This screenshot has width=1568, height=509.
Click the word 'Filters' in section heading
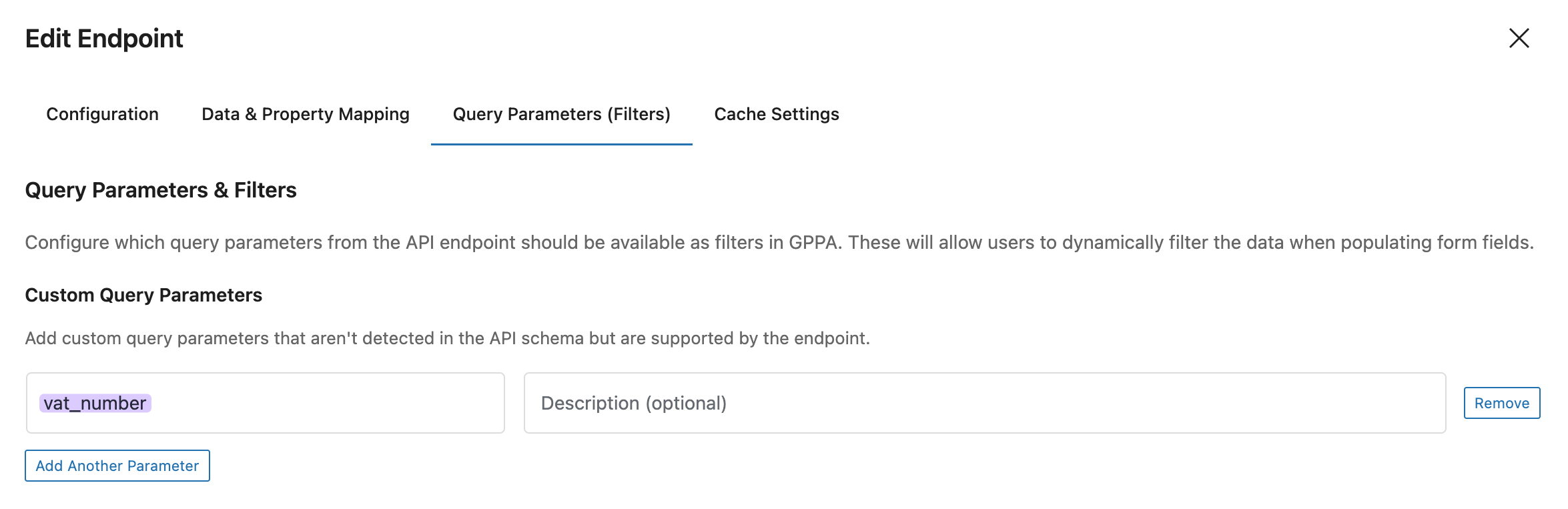pyautogui.click(x=265, y=190)
